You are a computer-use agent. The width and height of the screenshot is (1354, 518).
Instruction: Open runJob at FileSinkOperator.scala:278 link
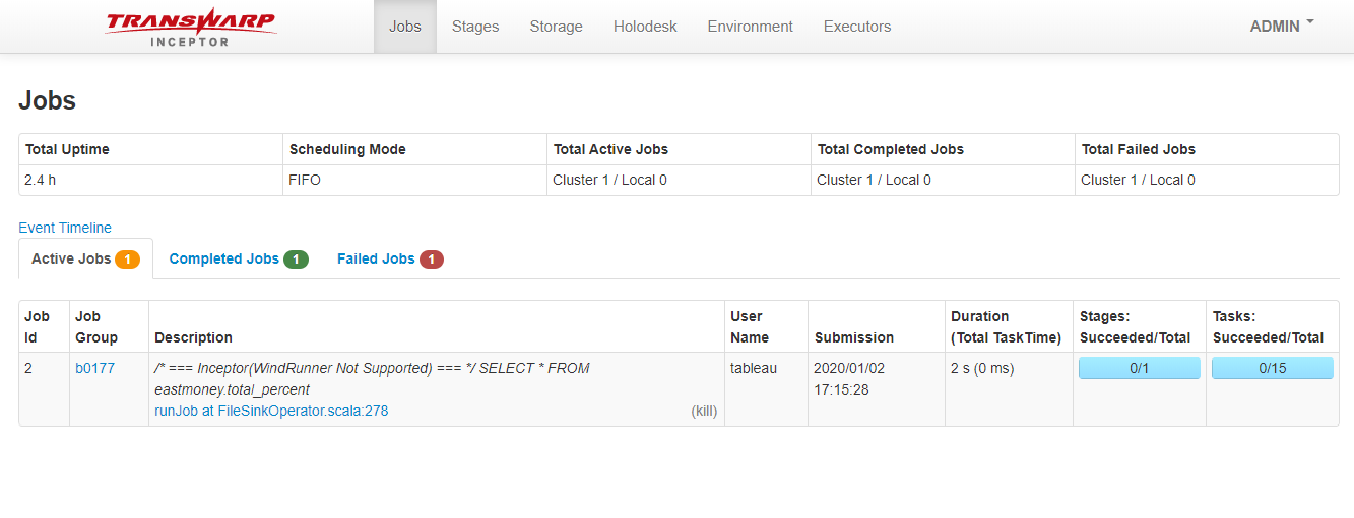[271, 410]
